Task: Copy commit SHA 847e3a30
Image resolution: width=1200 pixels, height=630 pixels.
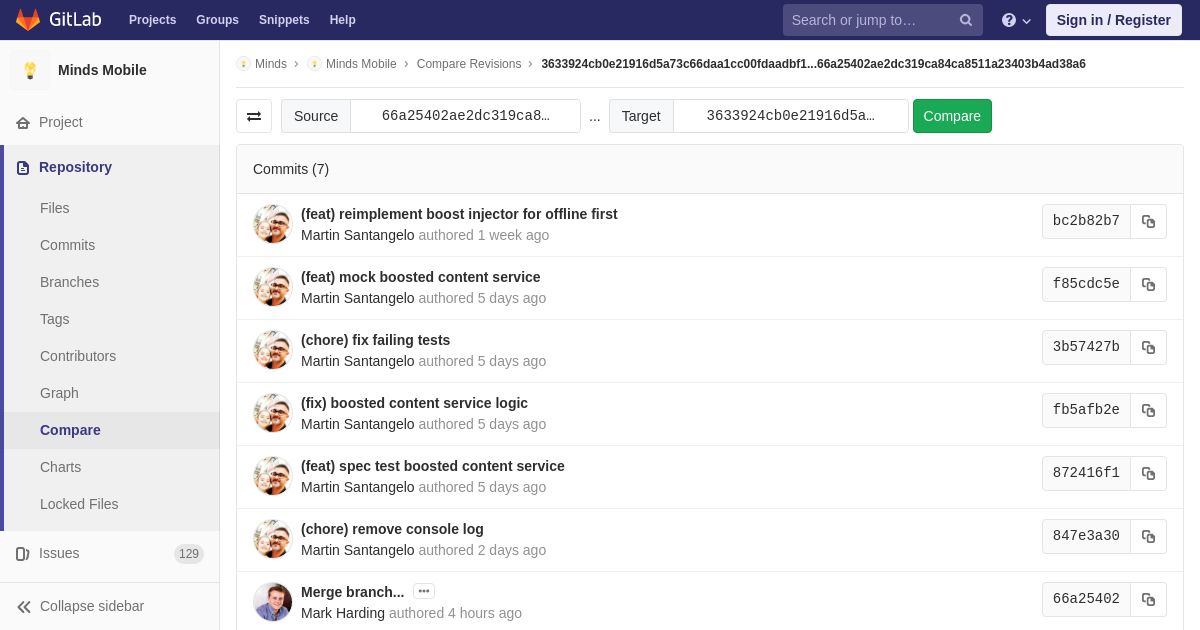Action: [x=1148, y=537]
